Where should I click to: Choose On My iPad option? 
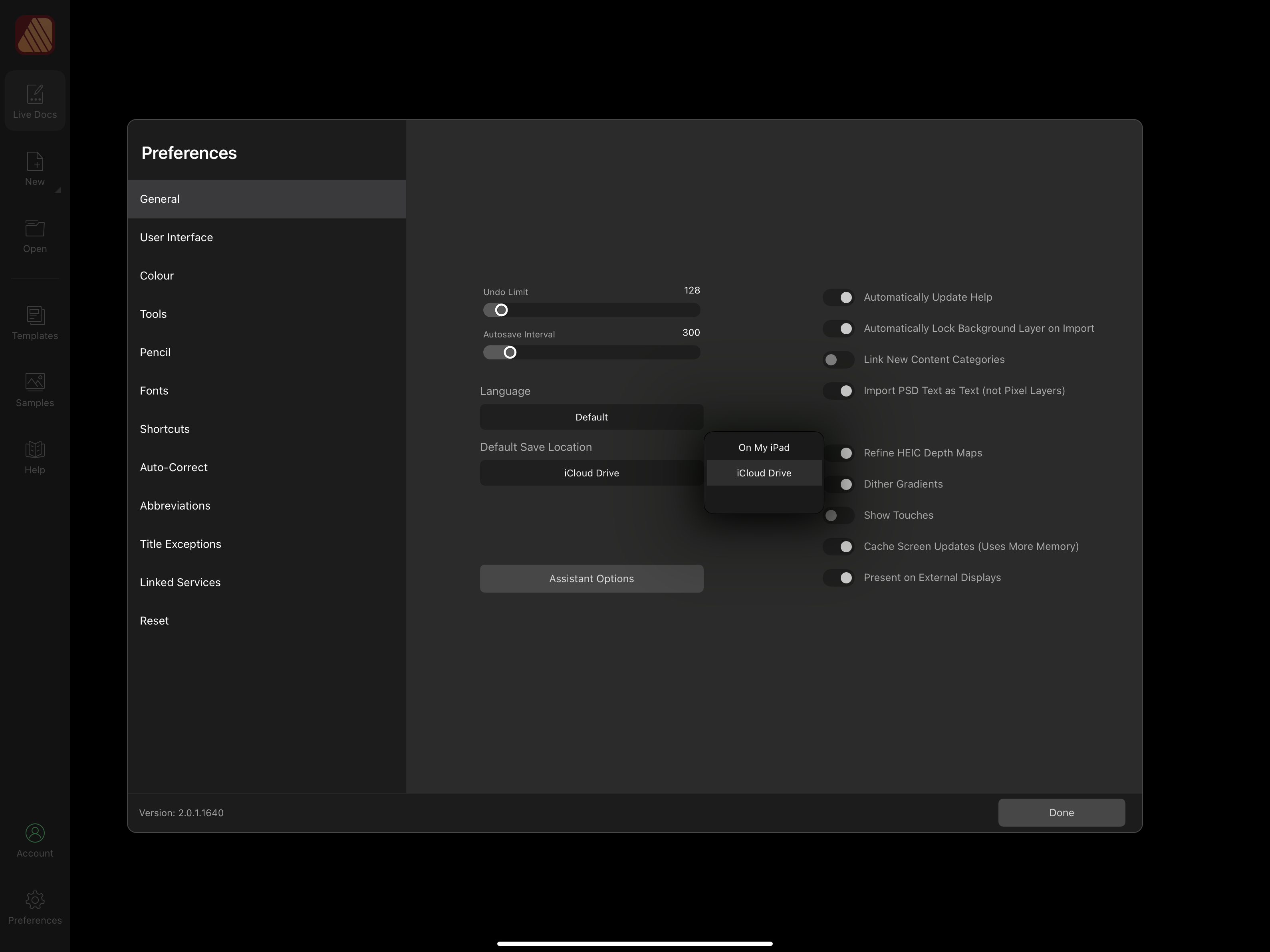[x=764, y=447]
